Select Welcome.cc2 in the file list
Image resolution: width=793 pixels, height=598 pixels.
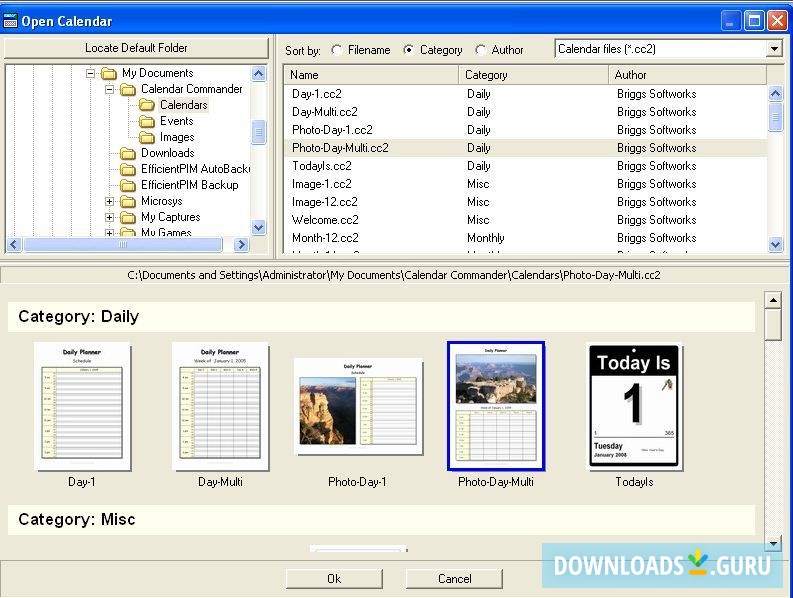tap(525, 220)
